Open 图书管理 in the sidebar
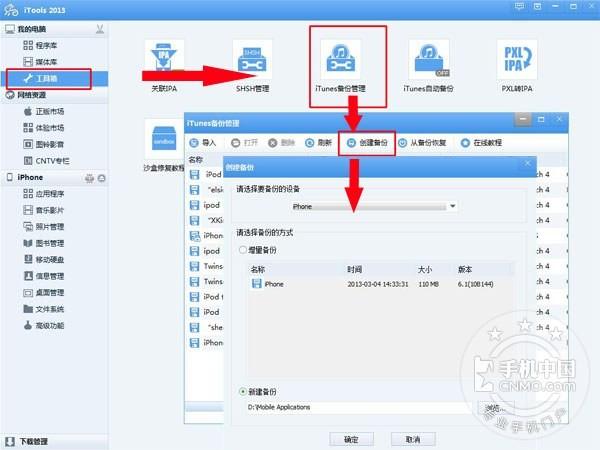This screenshot has height=450, width=600. 44,243
